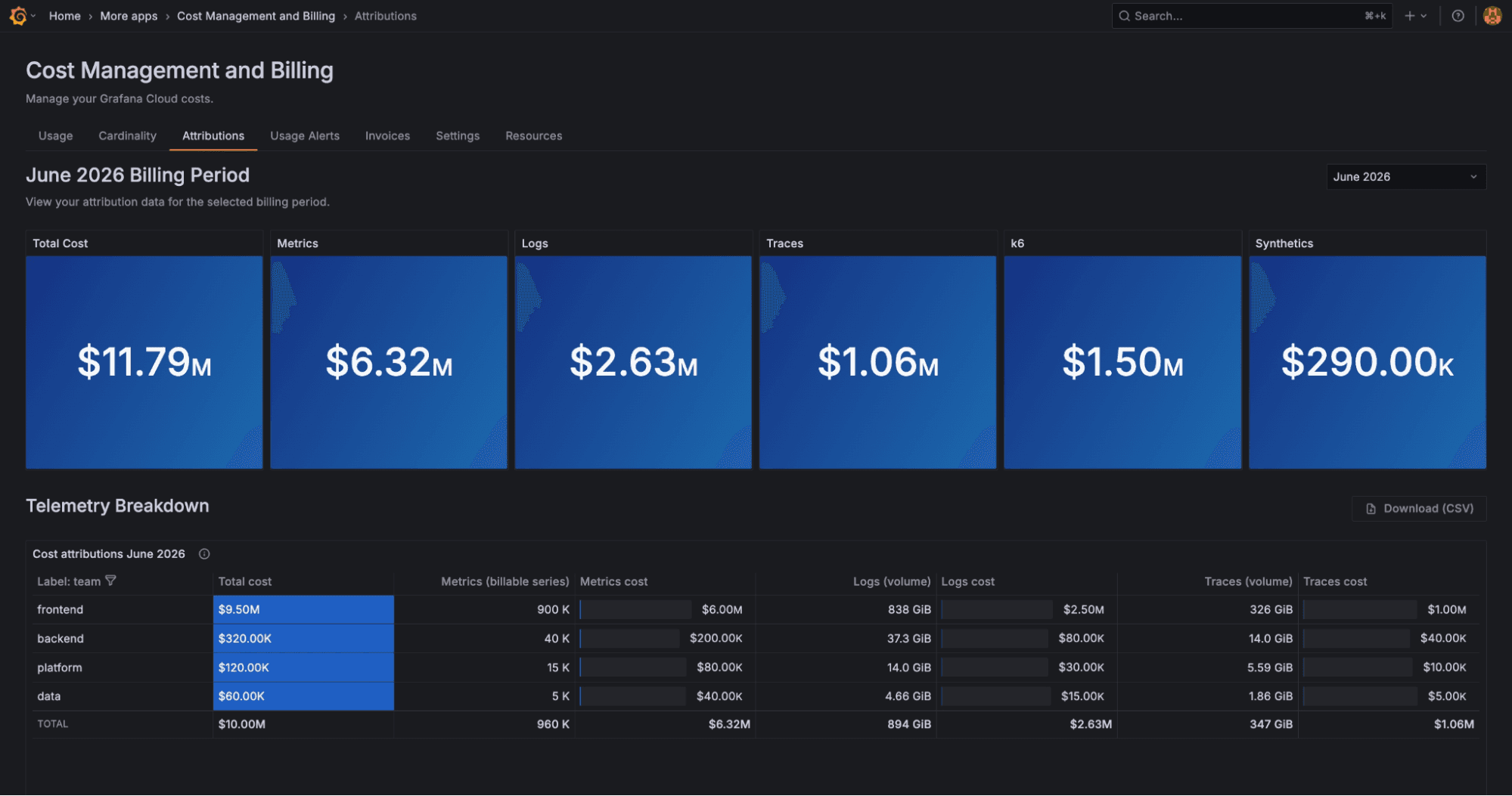Image resolution: width=1512 pixels, height=796 pixels.
Task: Click the $320.00K total cost cell
Action: (x=303, y=639)
